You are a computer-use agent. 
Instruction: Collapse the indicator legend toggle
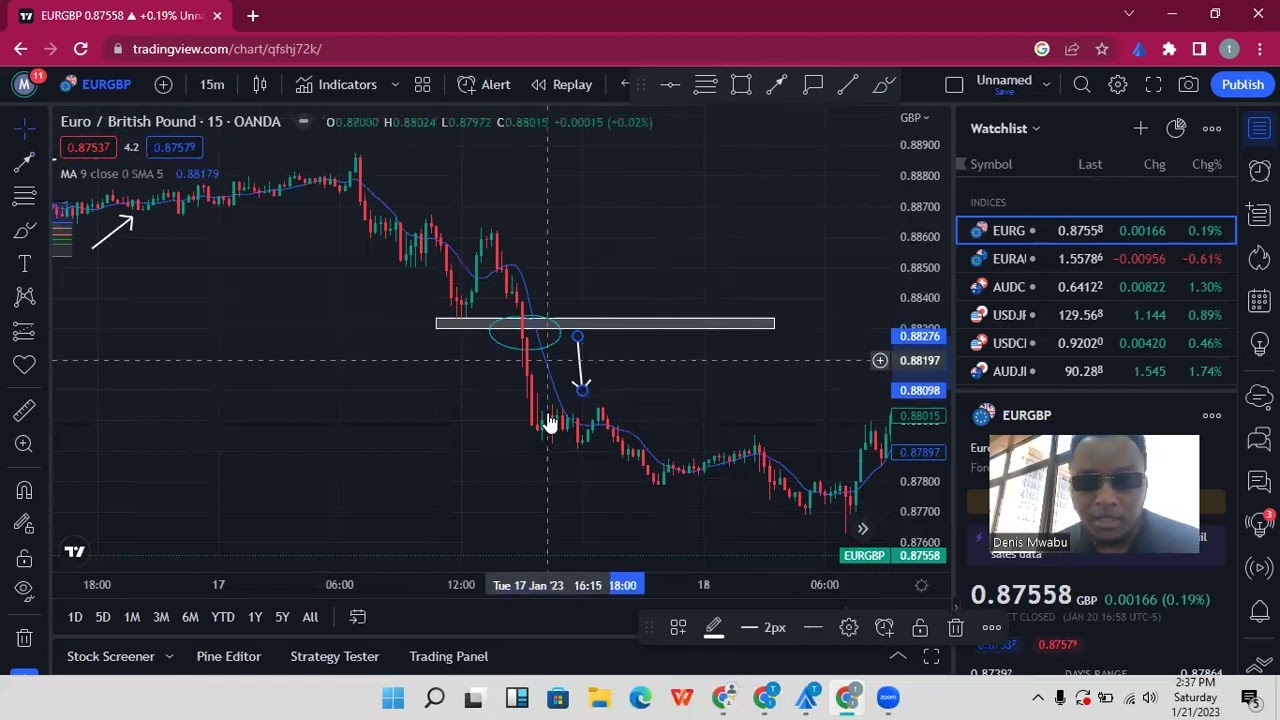(x=303, y=122)
